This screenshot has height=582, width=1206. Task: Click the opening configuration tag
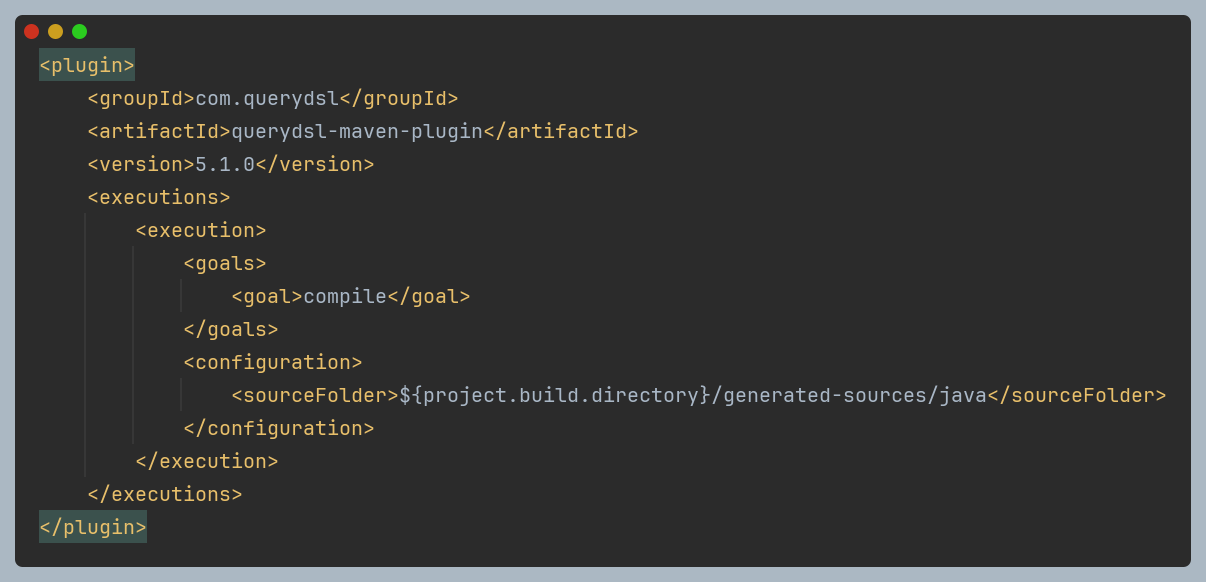pyautogui.click(x=273, y=362)
